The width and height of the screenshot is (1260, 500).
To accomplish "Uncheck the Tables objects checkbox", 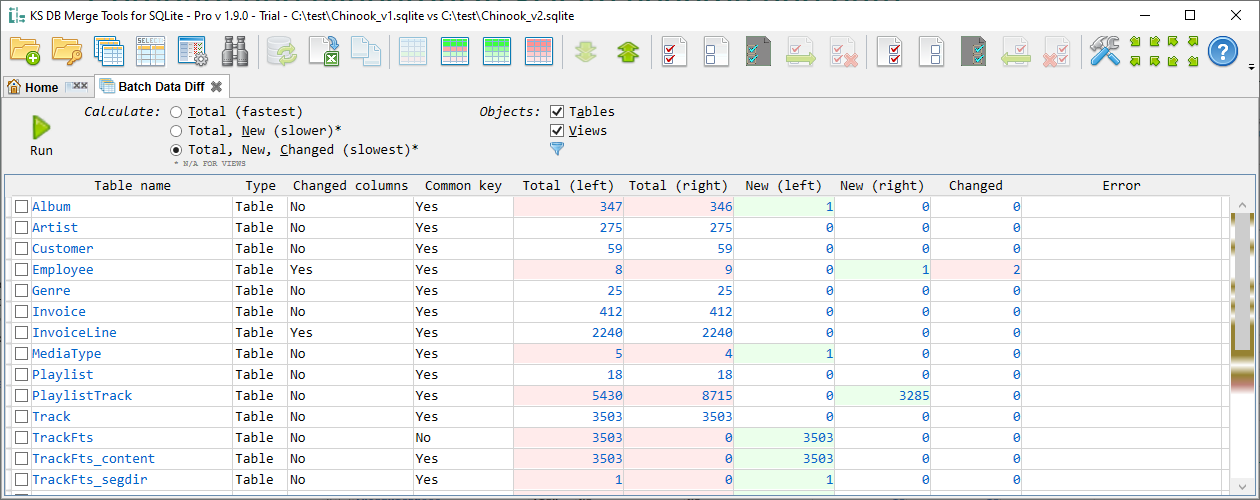I will point(558,112).
